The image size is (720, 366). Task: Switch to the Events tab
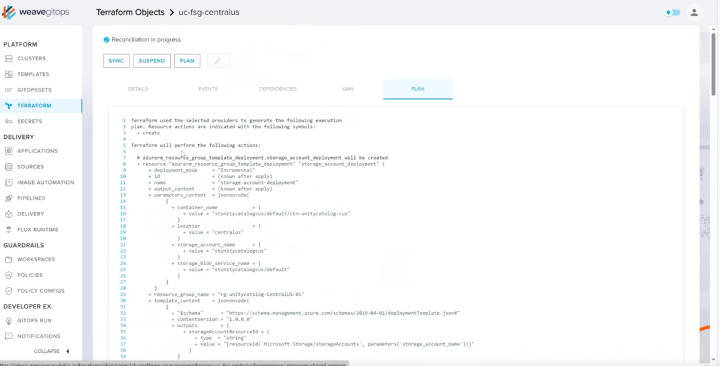[208, 89]
